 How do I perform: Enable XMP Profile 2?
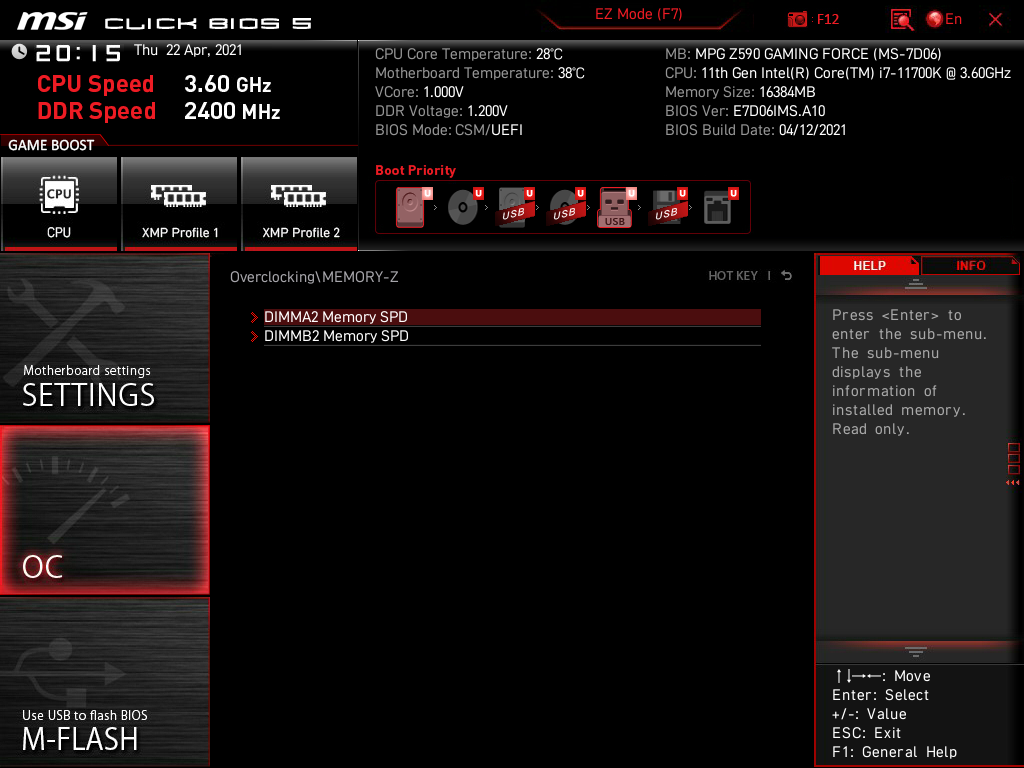[300, 203]
